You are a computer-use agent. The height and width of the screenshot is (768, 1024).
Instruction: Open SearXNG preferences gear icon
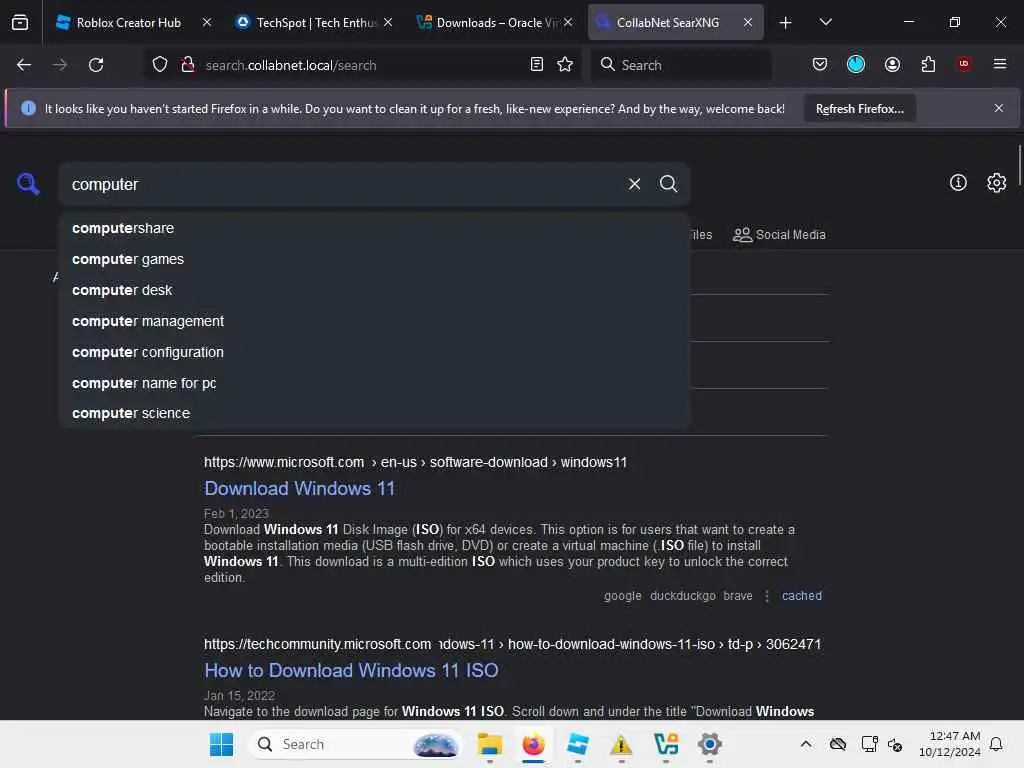coord(997,183)
